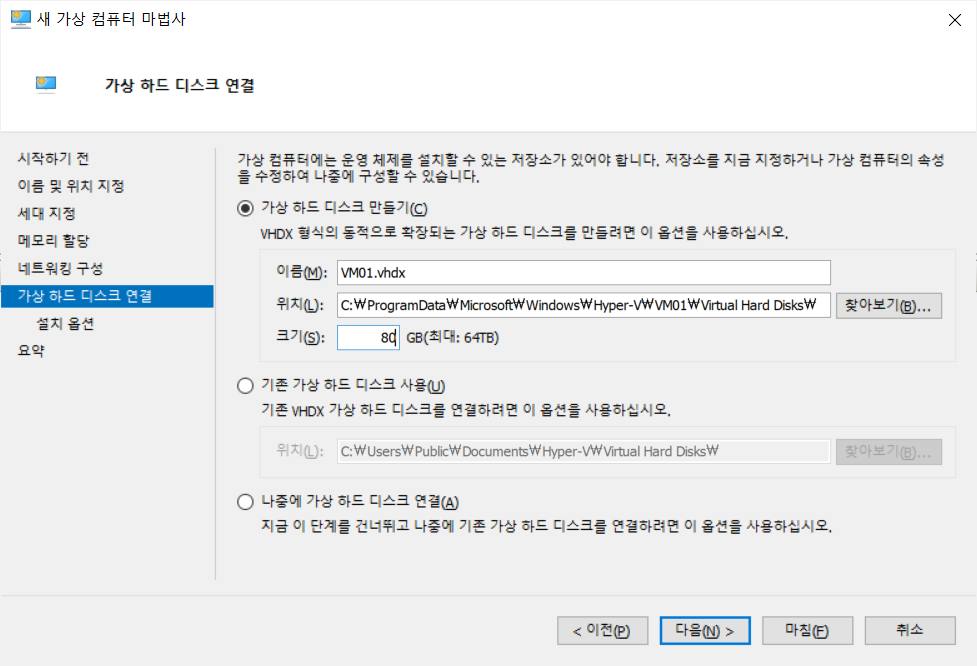Click the 이전 button
The width and height of the screenshot is (977, 666).
coord(603,631)
